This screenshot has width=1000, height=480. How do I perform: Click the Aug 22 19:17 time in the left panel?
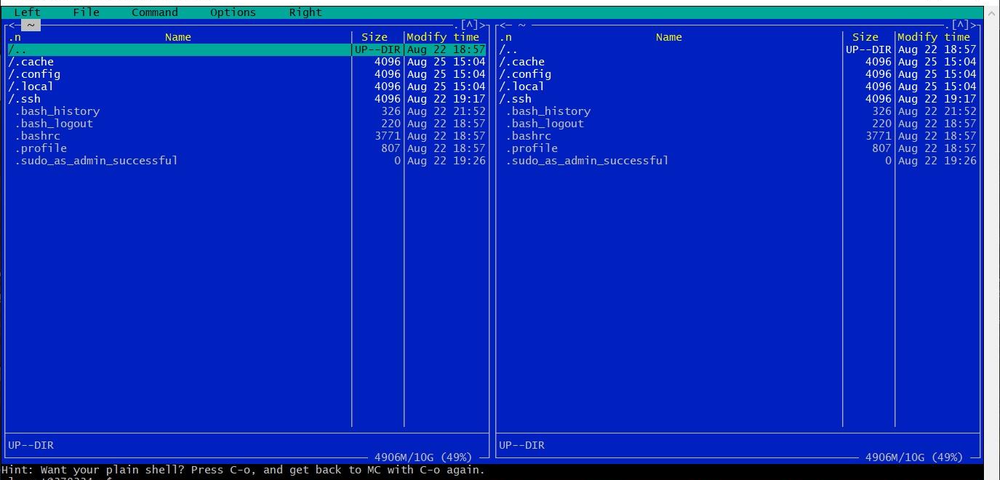tap(446, 99)
